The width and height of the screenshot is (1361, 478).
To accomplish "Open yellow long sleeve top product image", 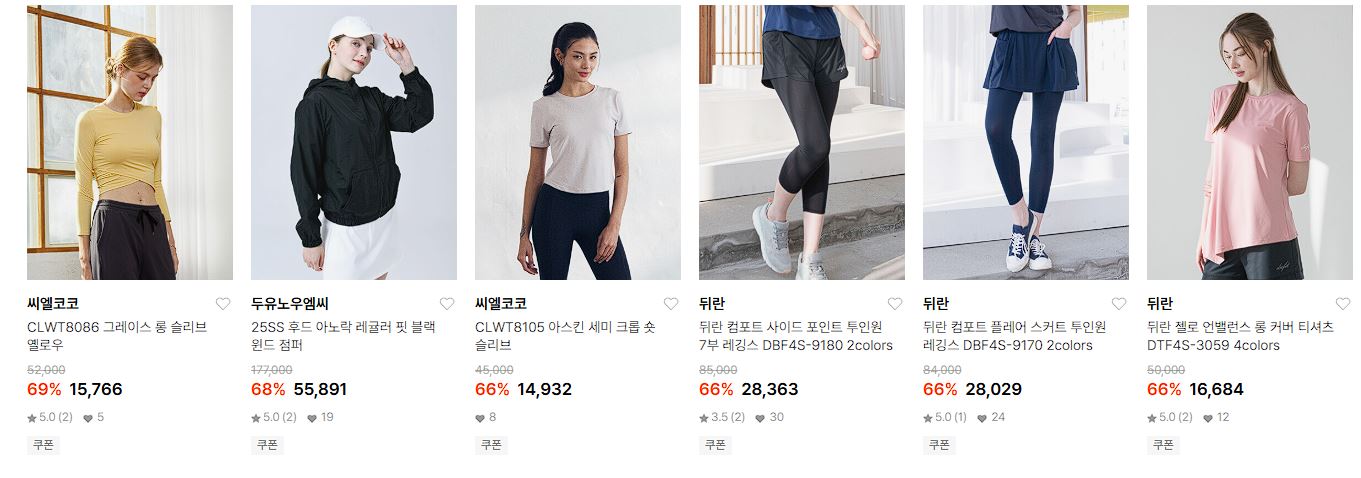I will coord(130,142).
